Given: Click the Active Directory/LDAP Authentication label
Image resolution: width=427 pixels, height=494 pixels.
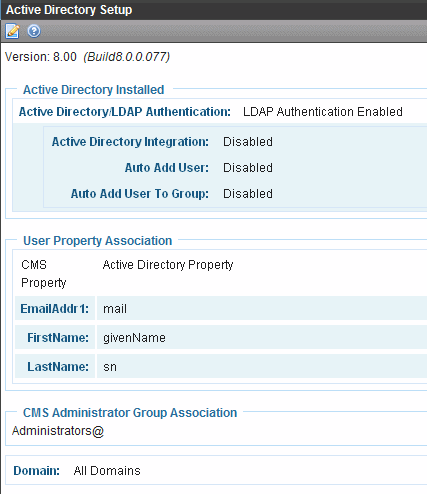Looking at the screenshot, I should click(x=125, y=112).
